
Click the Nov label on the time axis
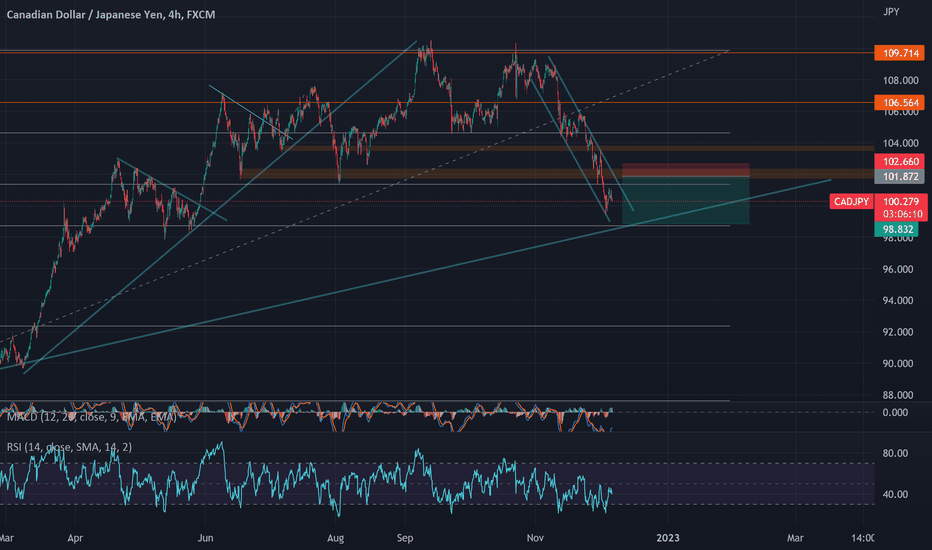point(535,538)
